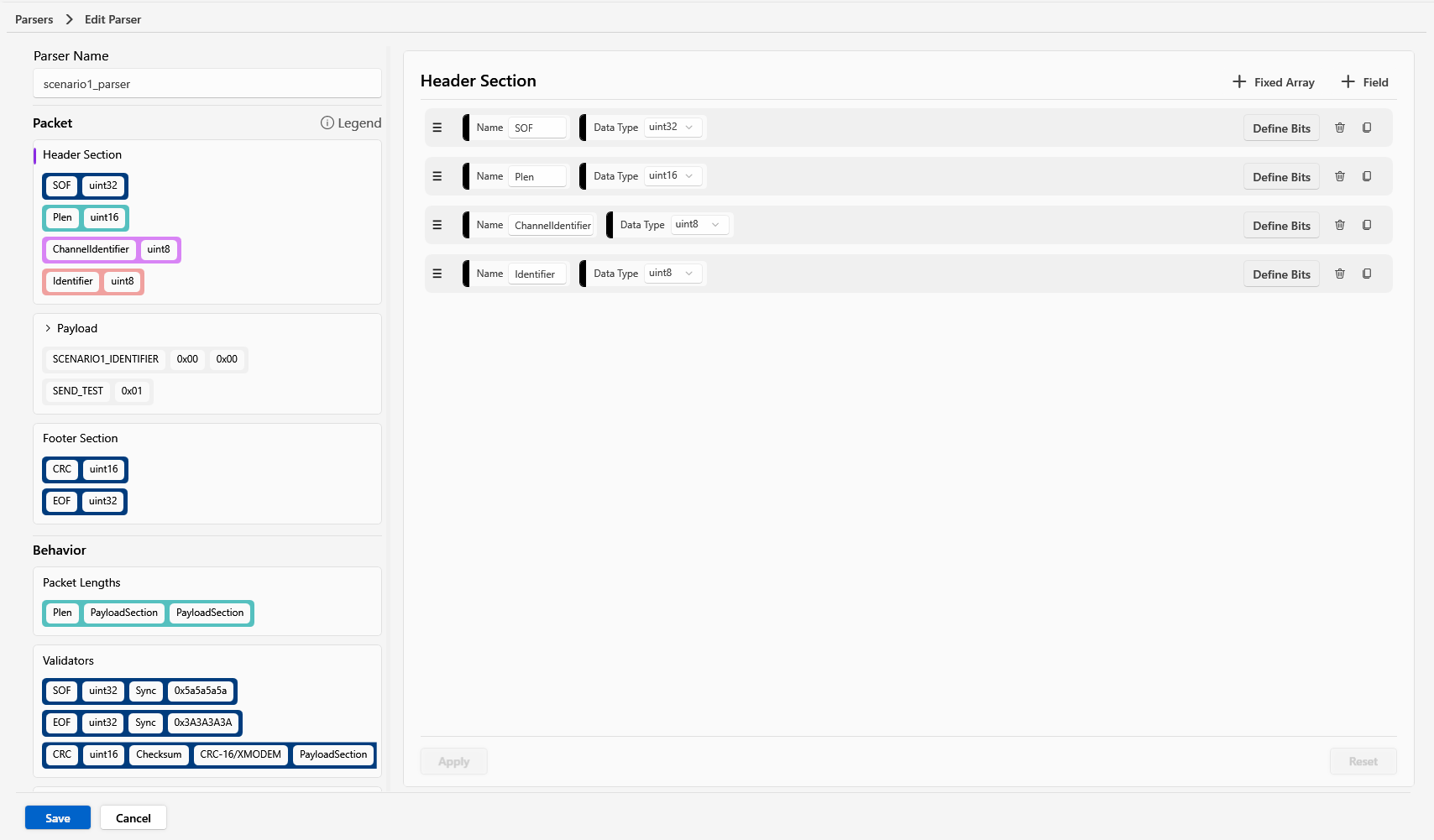Go to Parsers breadcrumb
This screenshot has height=840, width=1434.
(34, 19)
